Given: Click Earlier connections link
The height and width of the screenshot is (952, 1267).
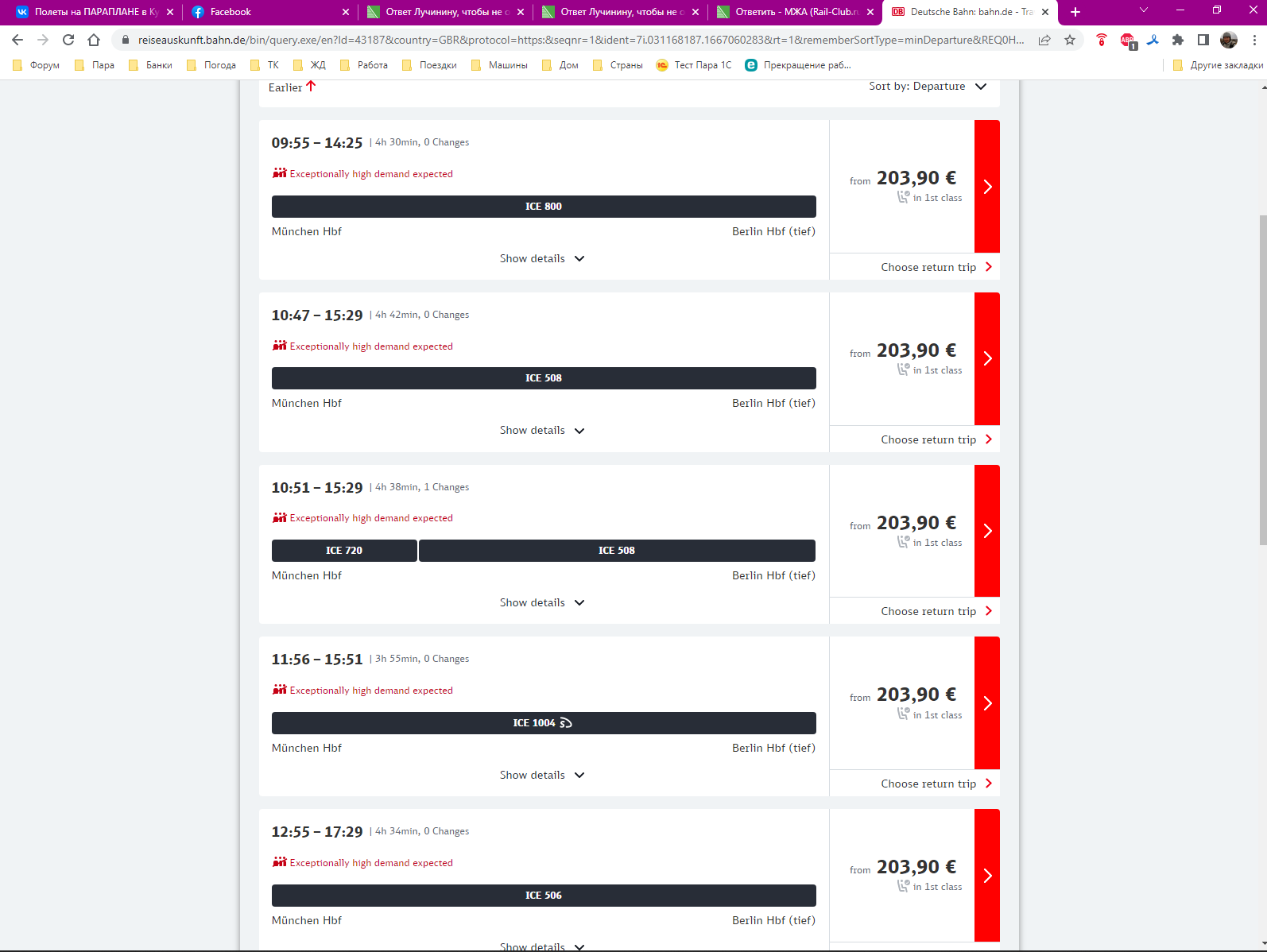Looking at the screenshot, I should coord(292,87).
